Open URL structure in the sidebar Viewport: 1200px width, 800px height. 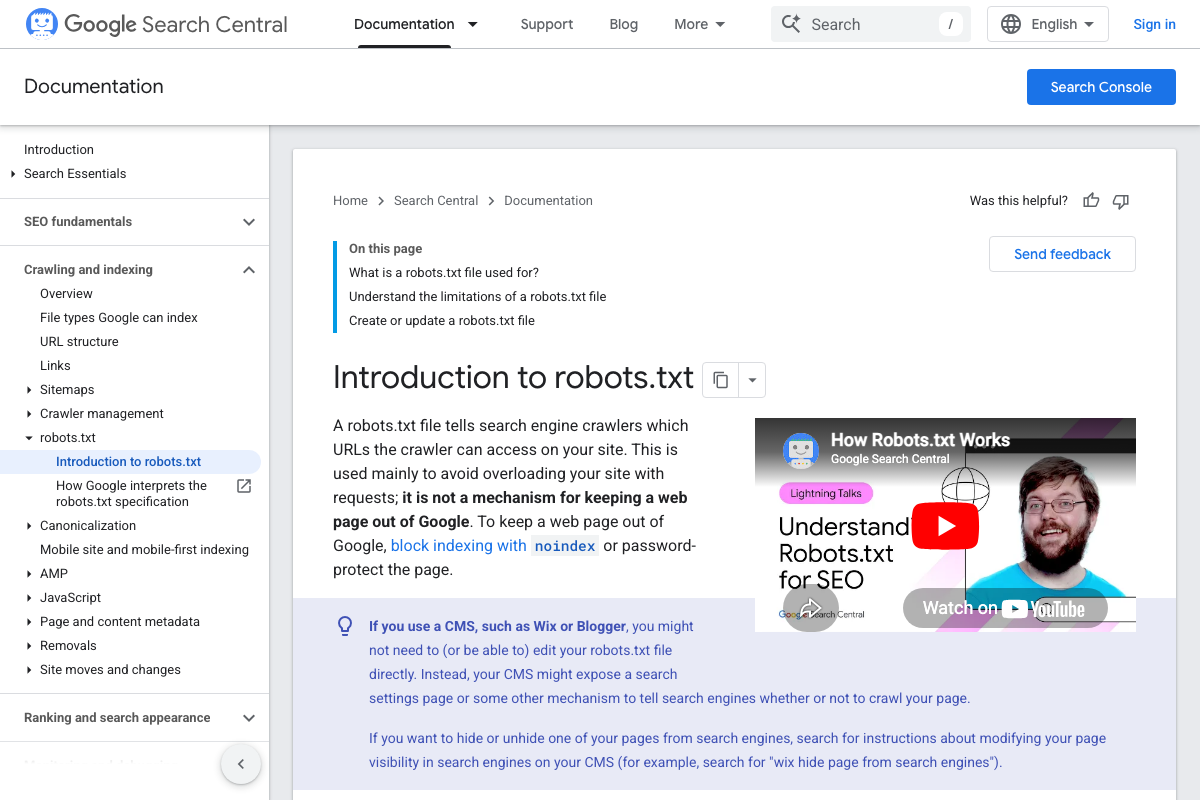79,342
